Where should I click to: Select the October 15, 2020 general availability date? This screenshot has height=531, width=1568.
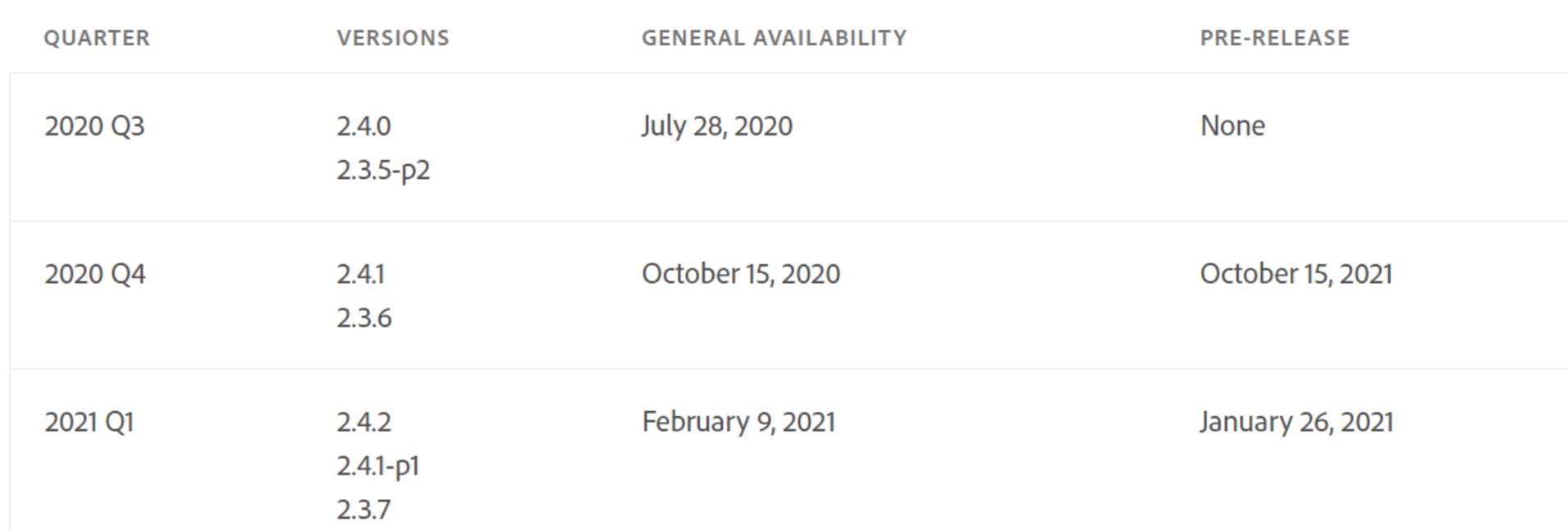pyautogui.click(x=741, y=274)
